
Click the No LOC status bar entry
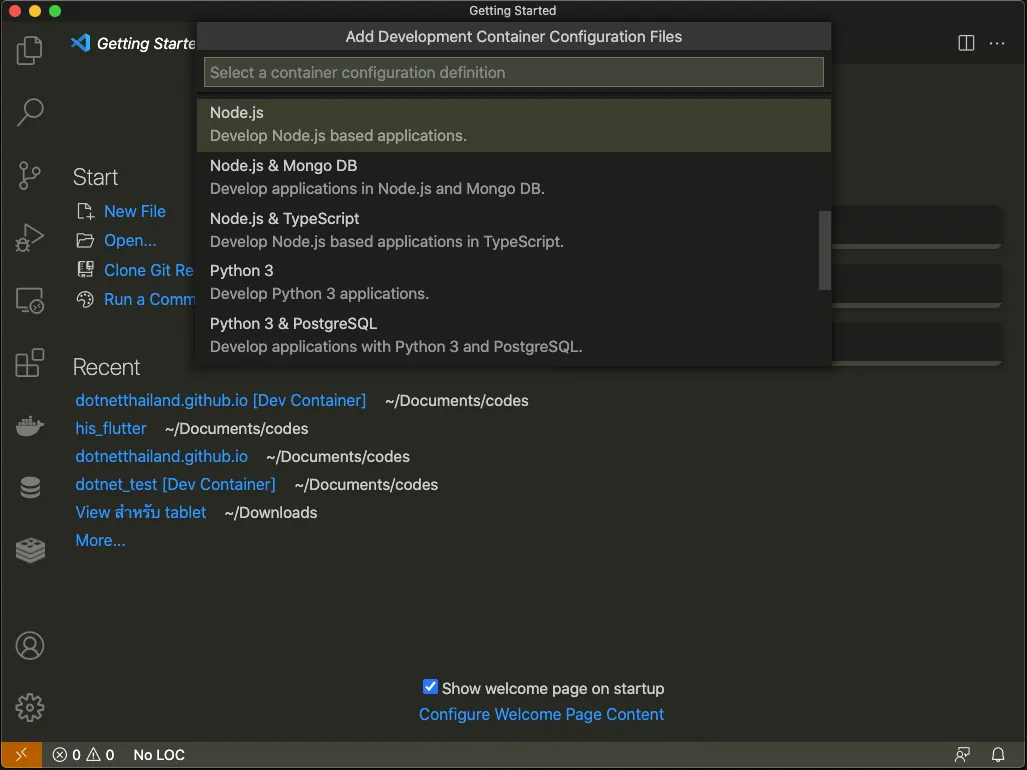pyautogui.click(x=159, y=755)
